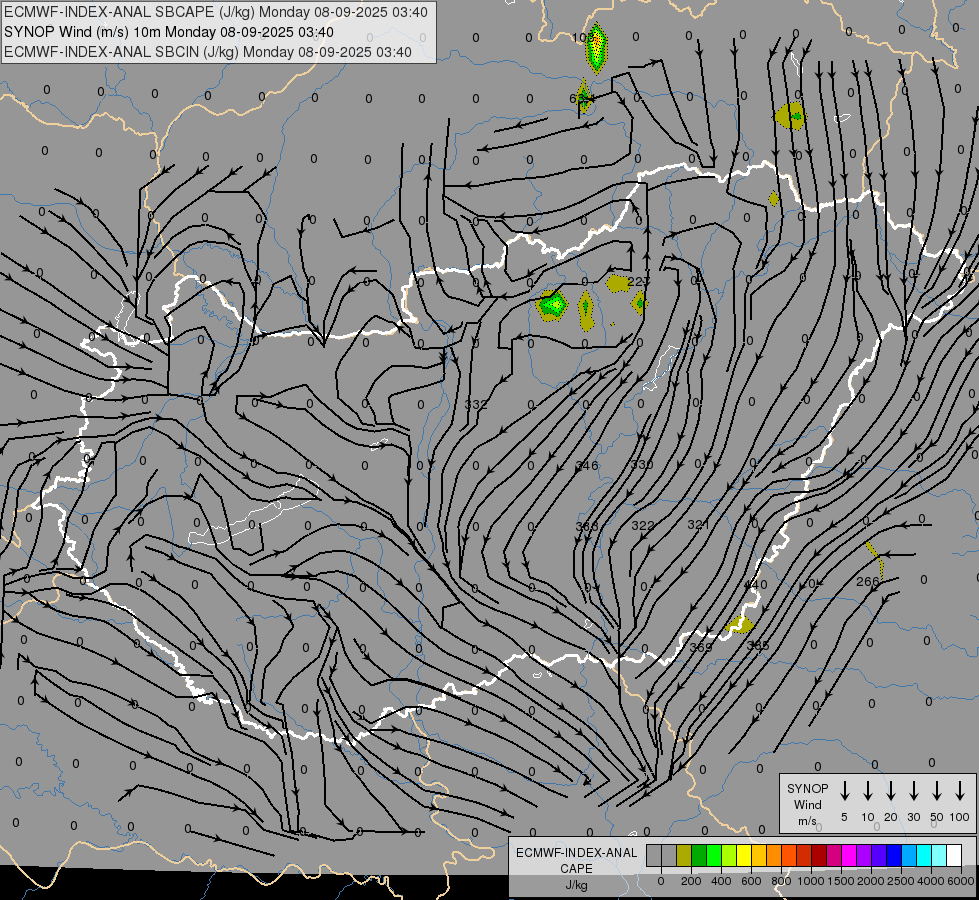This screenshot has height=900, width=979.
Task: Select the bright green swatch in the CAPE scale
Action: tap(714, 855)
